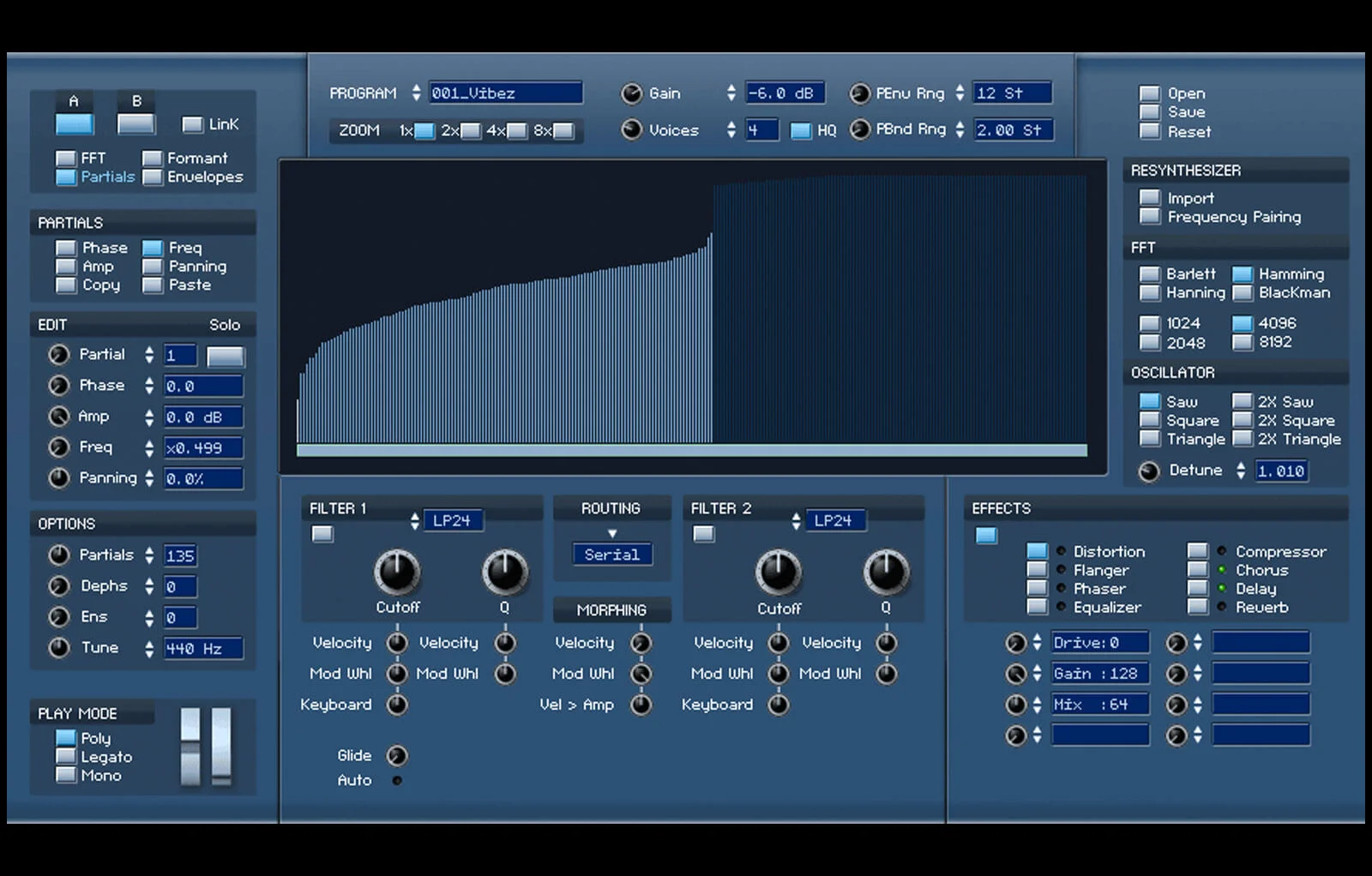Click the Save button
Image resolution: width=1372 pixels, height=876 pixels.
(x=1150, y=112)
